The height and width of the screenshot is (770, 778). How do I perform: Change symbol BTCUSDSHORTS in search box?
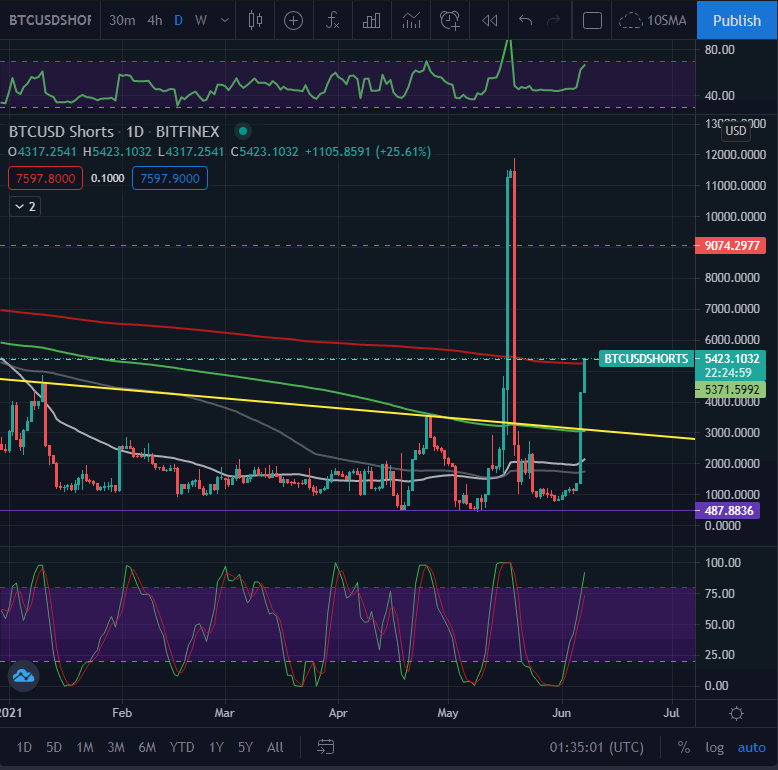(x=50, y=20)
